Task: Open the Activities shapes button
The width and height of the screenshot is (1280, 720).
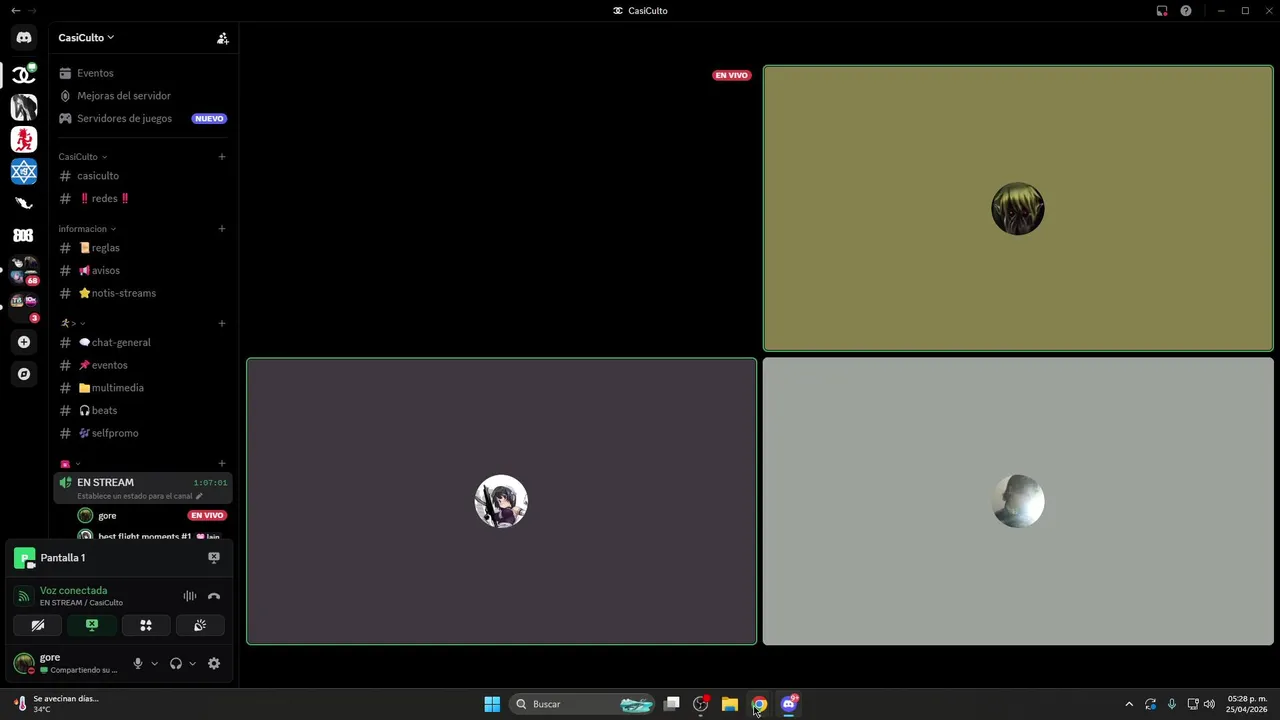Action: point(146,625)
